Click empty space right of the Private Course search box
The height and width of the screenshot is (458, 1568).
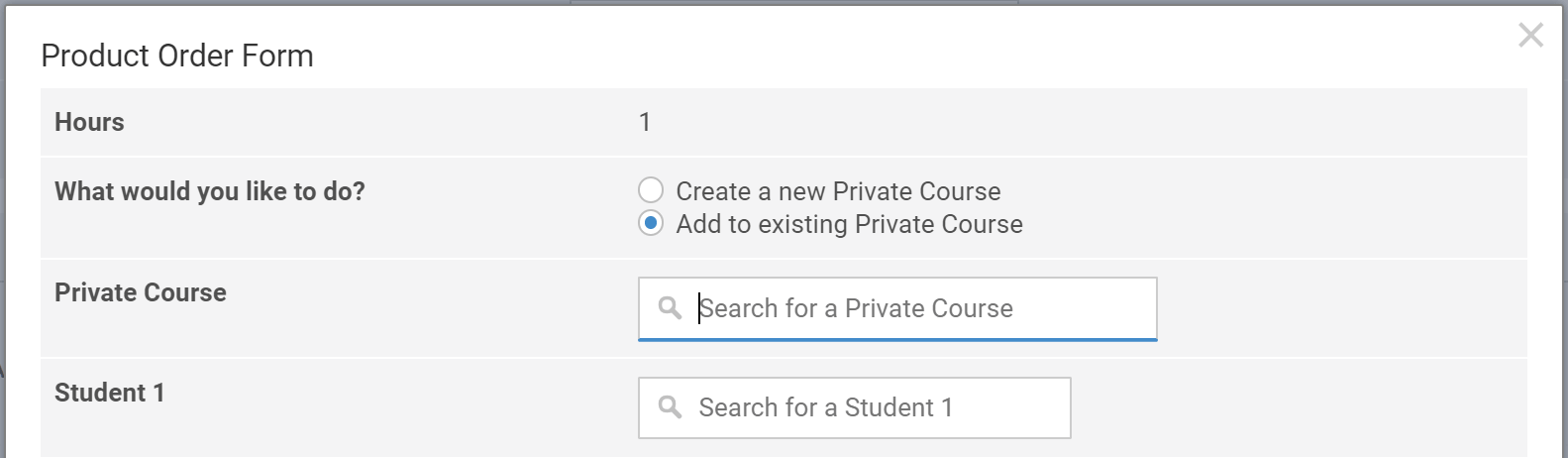[x=1337, y=308]
